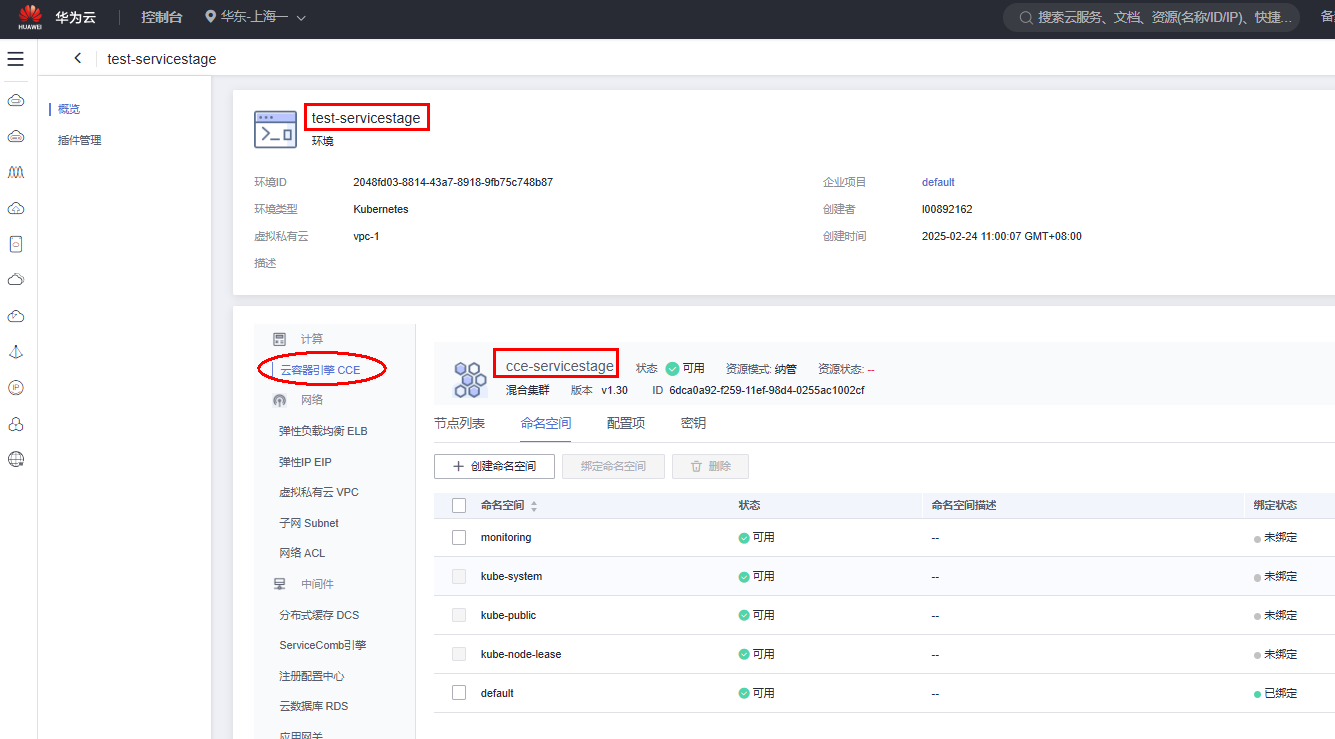The height and width of the screenshot is (739, 1335).
Task: Sort by the 命名空间 column arrows
Action: (x=534, y=505)
